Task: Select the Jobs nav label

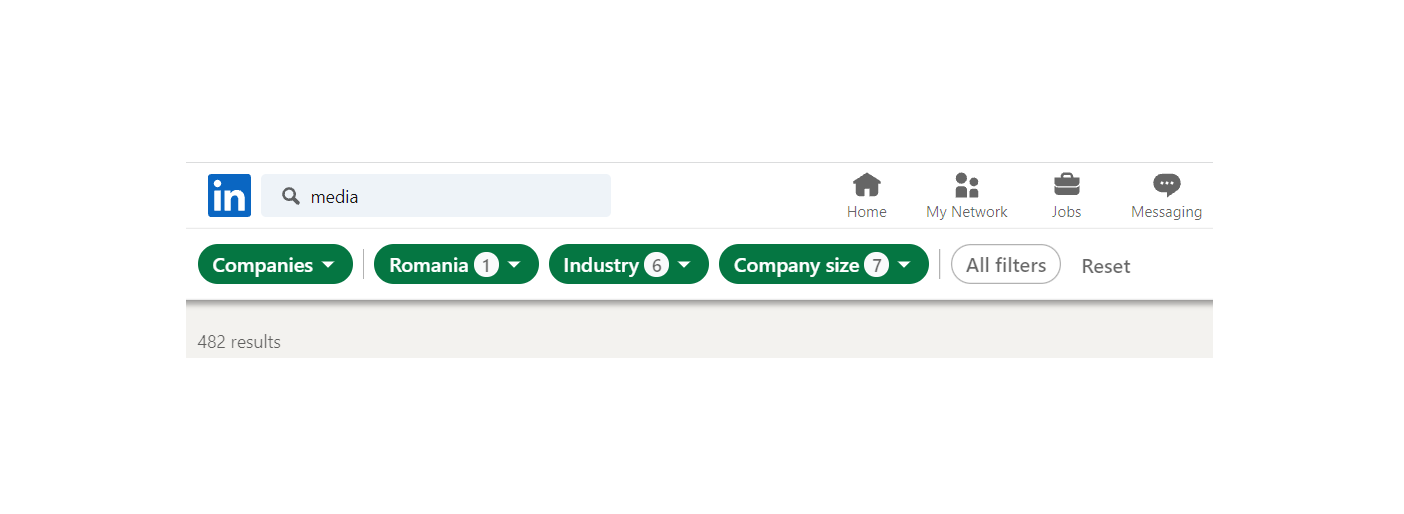Action: pyautogui.click(x=1066, y=212)
